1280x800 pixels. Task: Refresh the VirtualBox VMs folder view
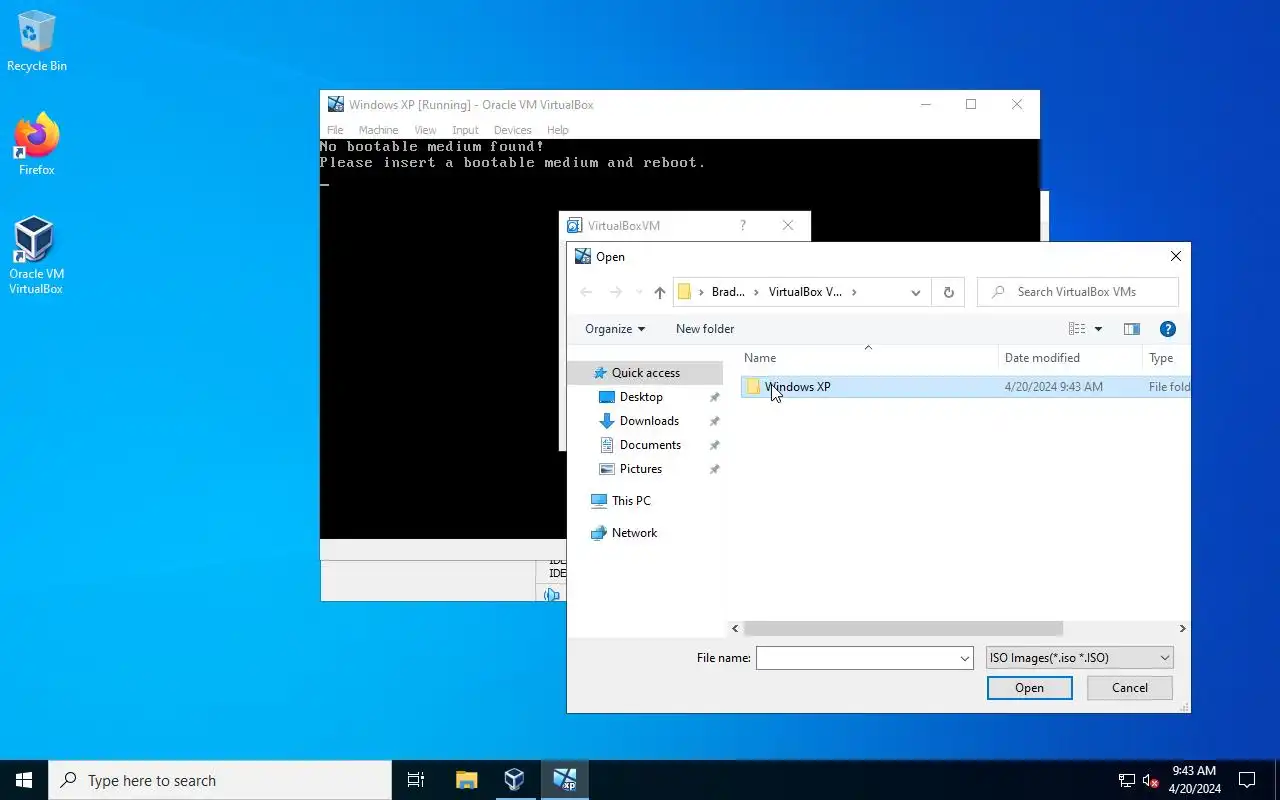click(x=948, y=292)
